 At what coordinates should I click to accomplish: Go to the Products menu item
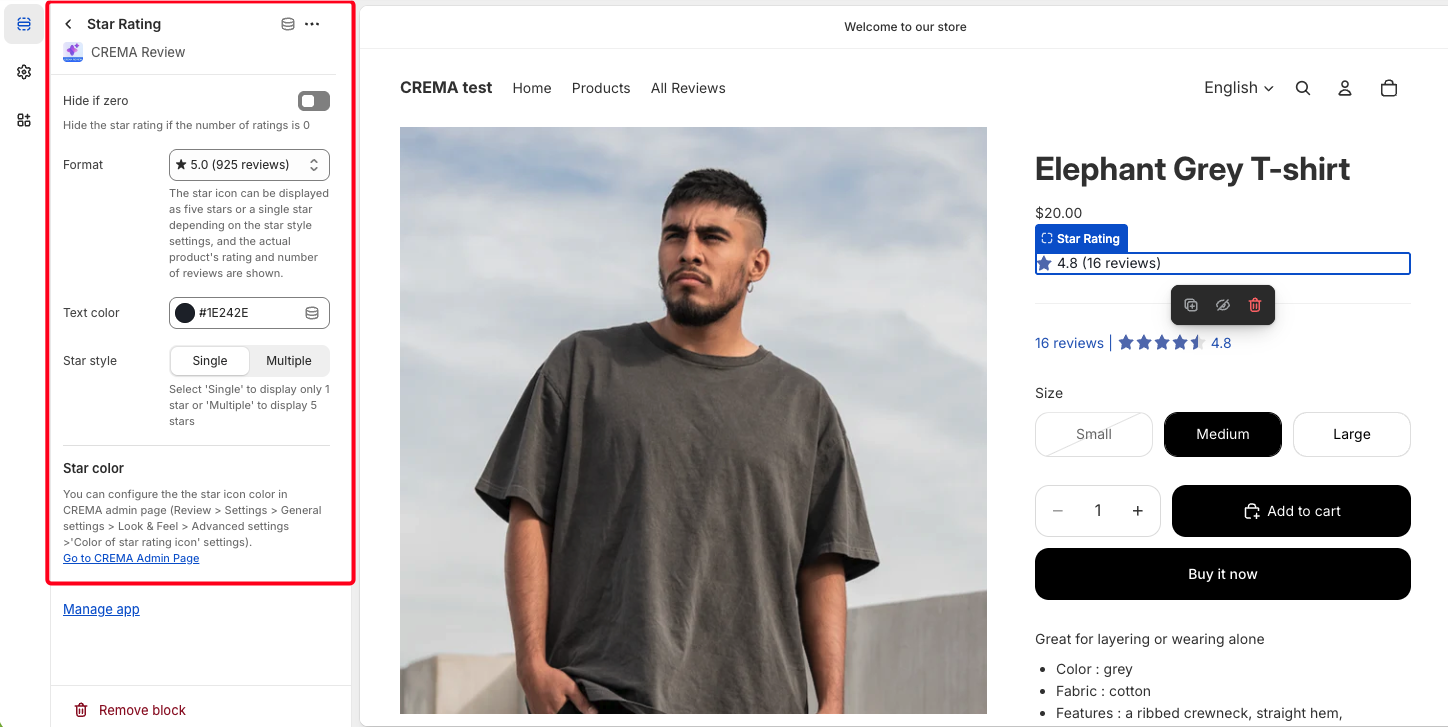point(601,88)
